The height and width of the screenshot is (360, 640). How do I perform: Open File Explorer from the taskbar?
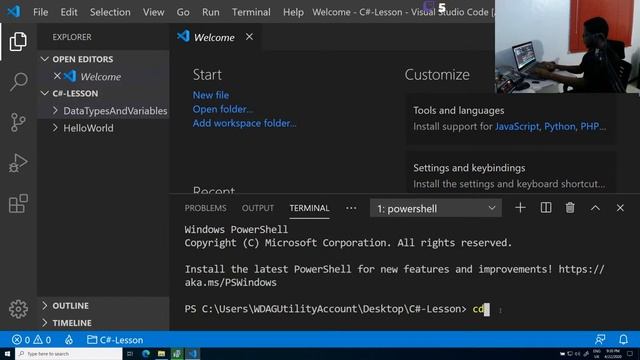(x=162, y=353)
